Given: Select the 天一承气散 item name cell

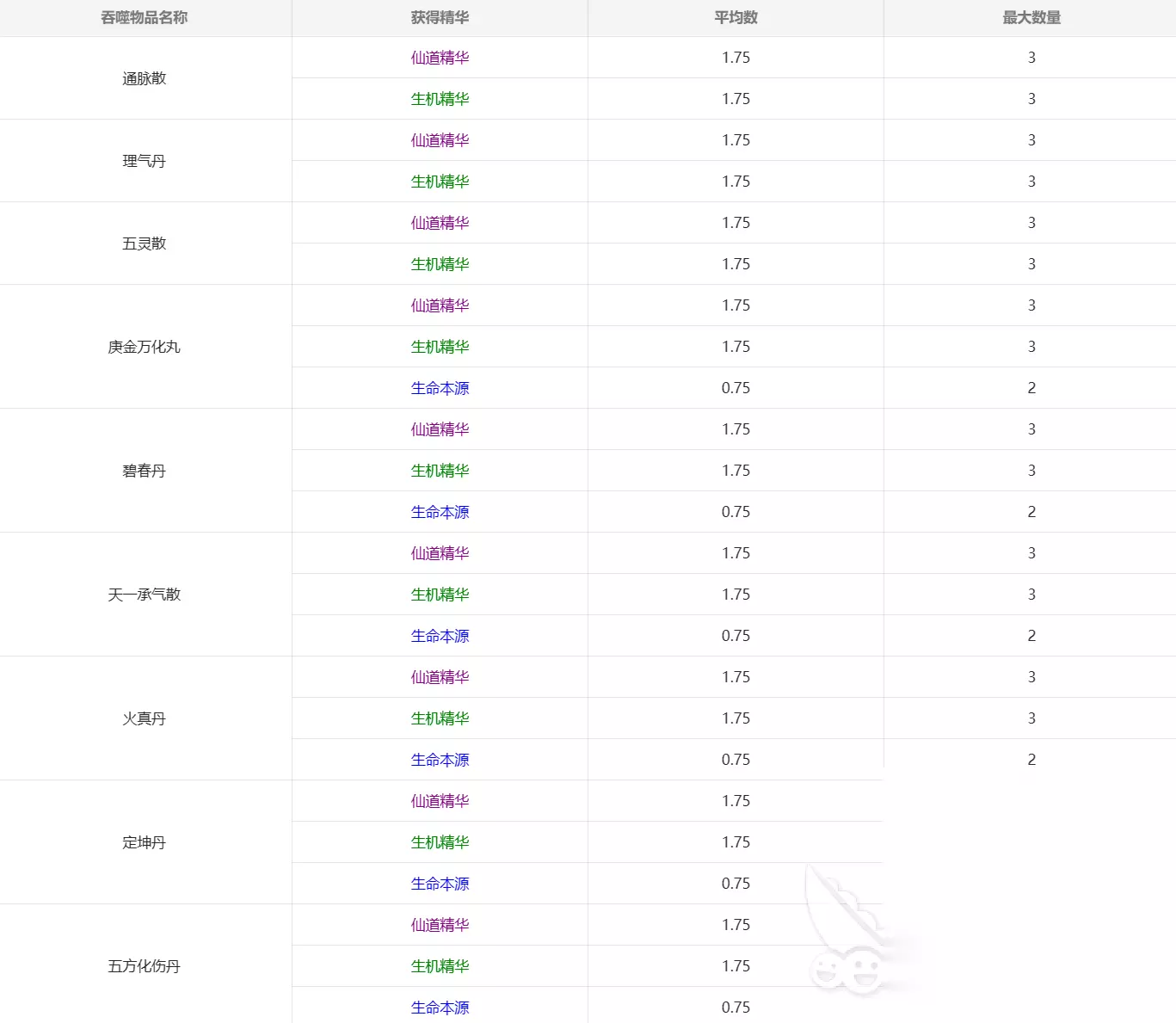Looking at the screenshot, I should click(x=145, y=595).
